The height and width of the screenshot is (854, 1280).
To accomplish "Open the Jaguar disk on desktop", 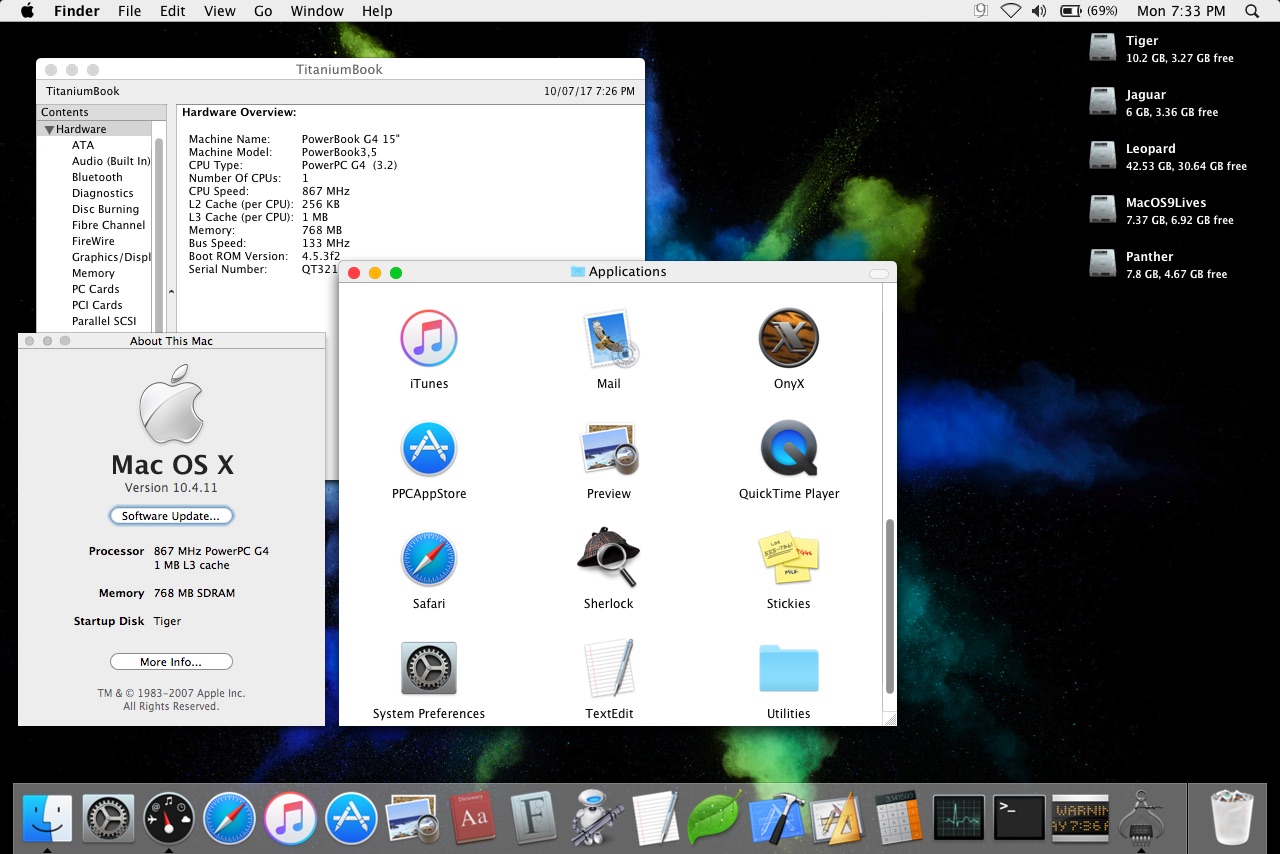I will (x=1102, y=102).
